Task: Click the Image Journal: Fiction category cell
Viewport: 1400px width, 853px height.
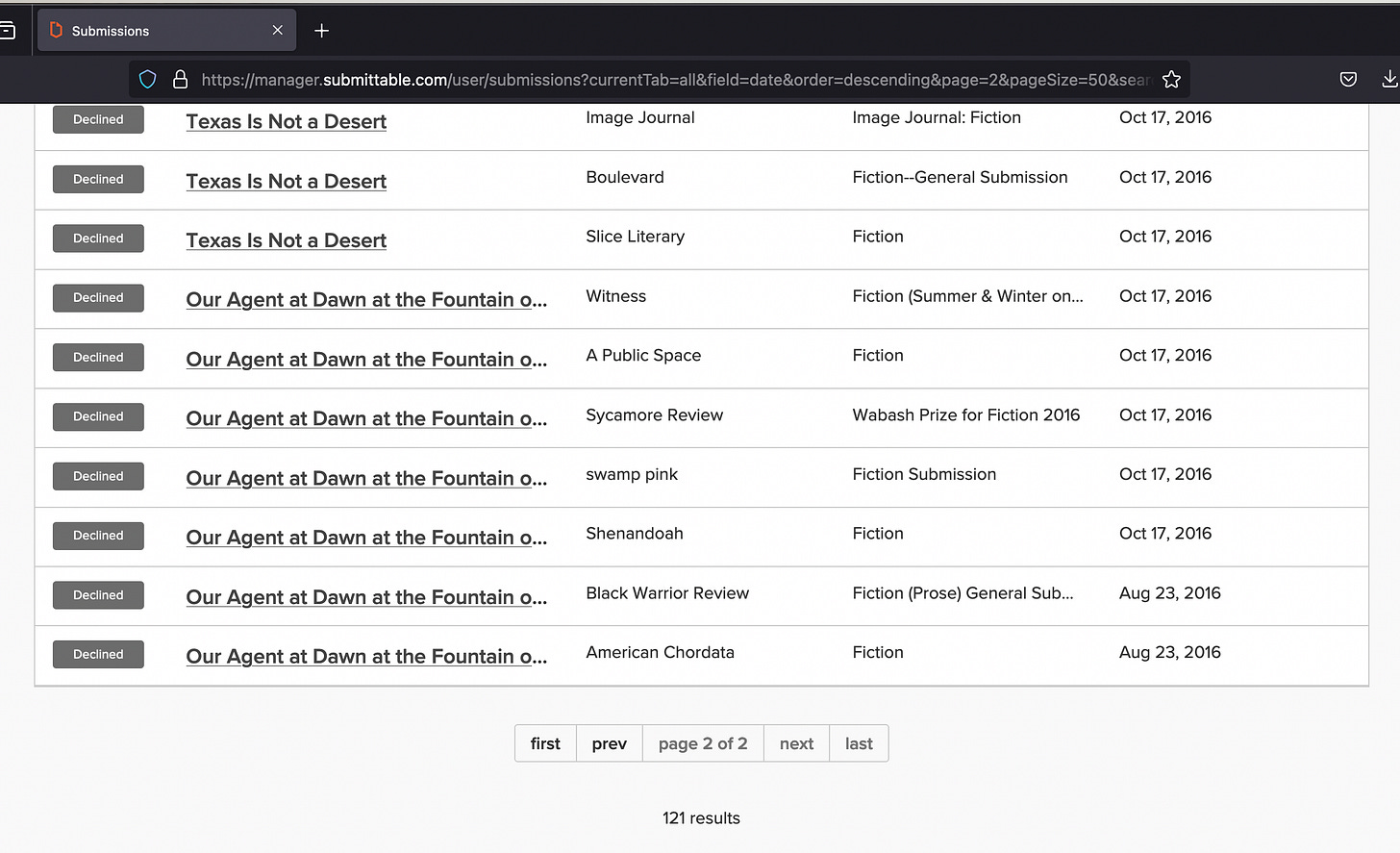Action: click(937, 117)
